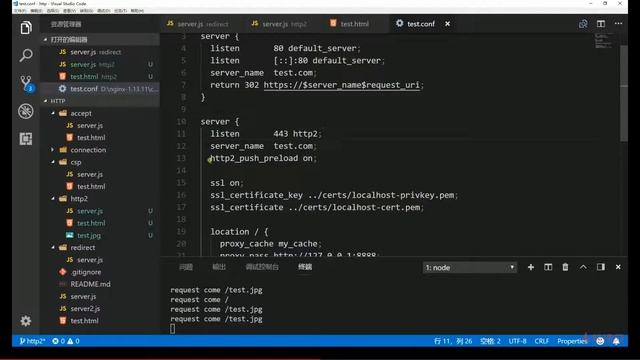640x360 pixels.
Task: Open the Explorer view in activity bar
Action: pyautogui.click(x=26, y=28)
